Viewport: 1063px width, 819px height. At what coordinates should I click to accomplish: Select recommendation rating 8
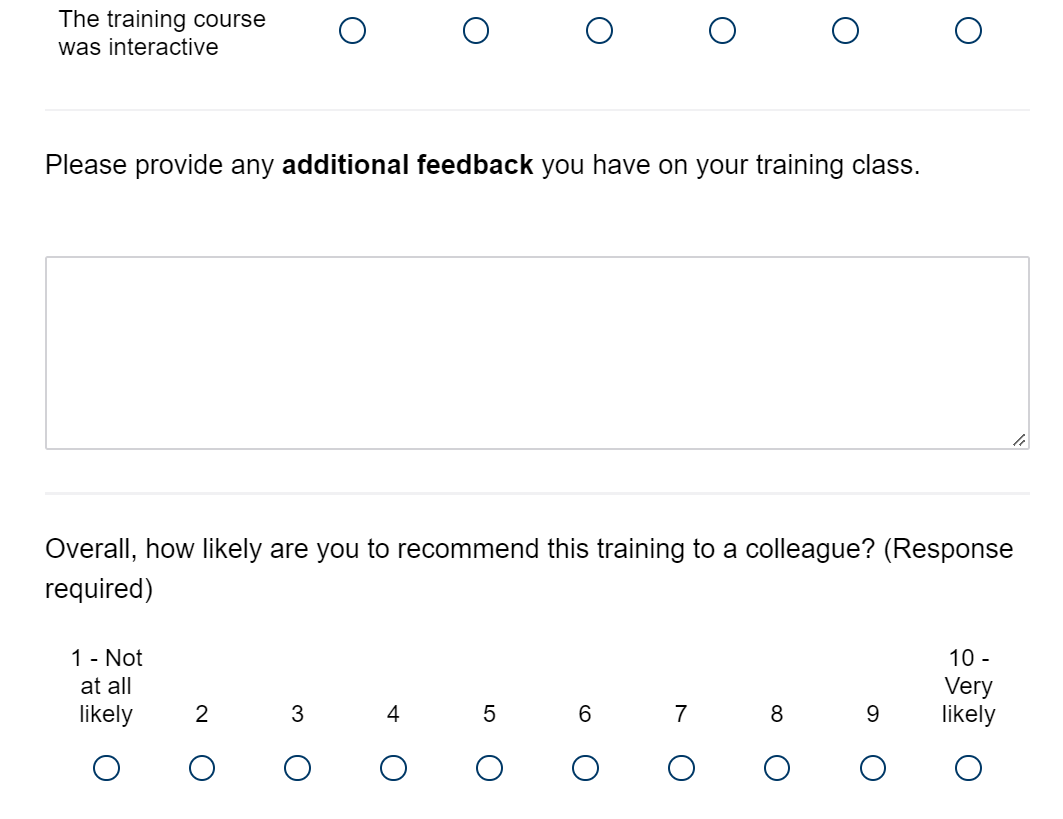(x=776, y=768)
